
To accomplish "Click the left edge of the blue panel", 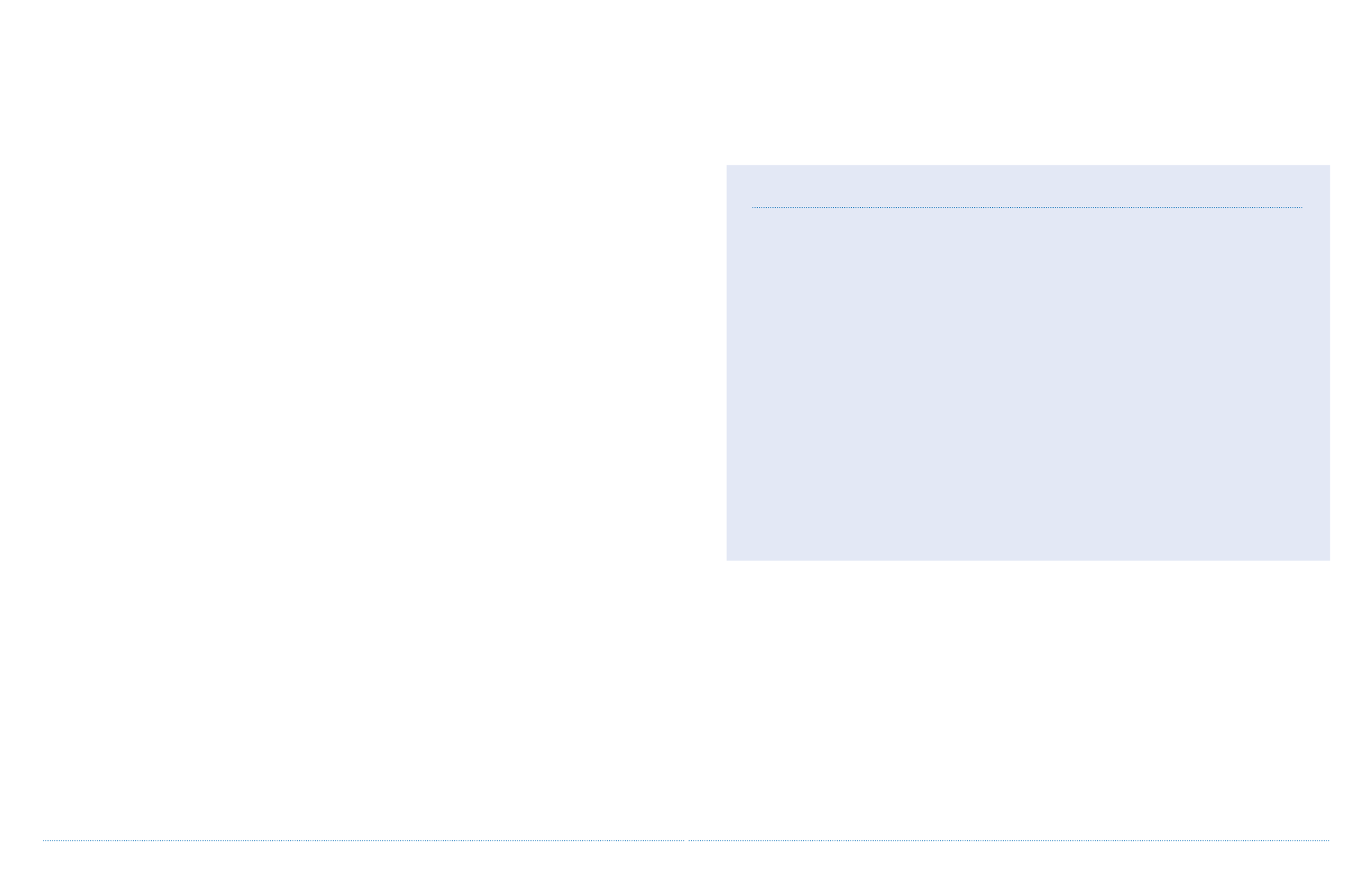I will (x=727, y=363).
